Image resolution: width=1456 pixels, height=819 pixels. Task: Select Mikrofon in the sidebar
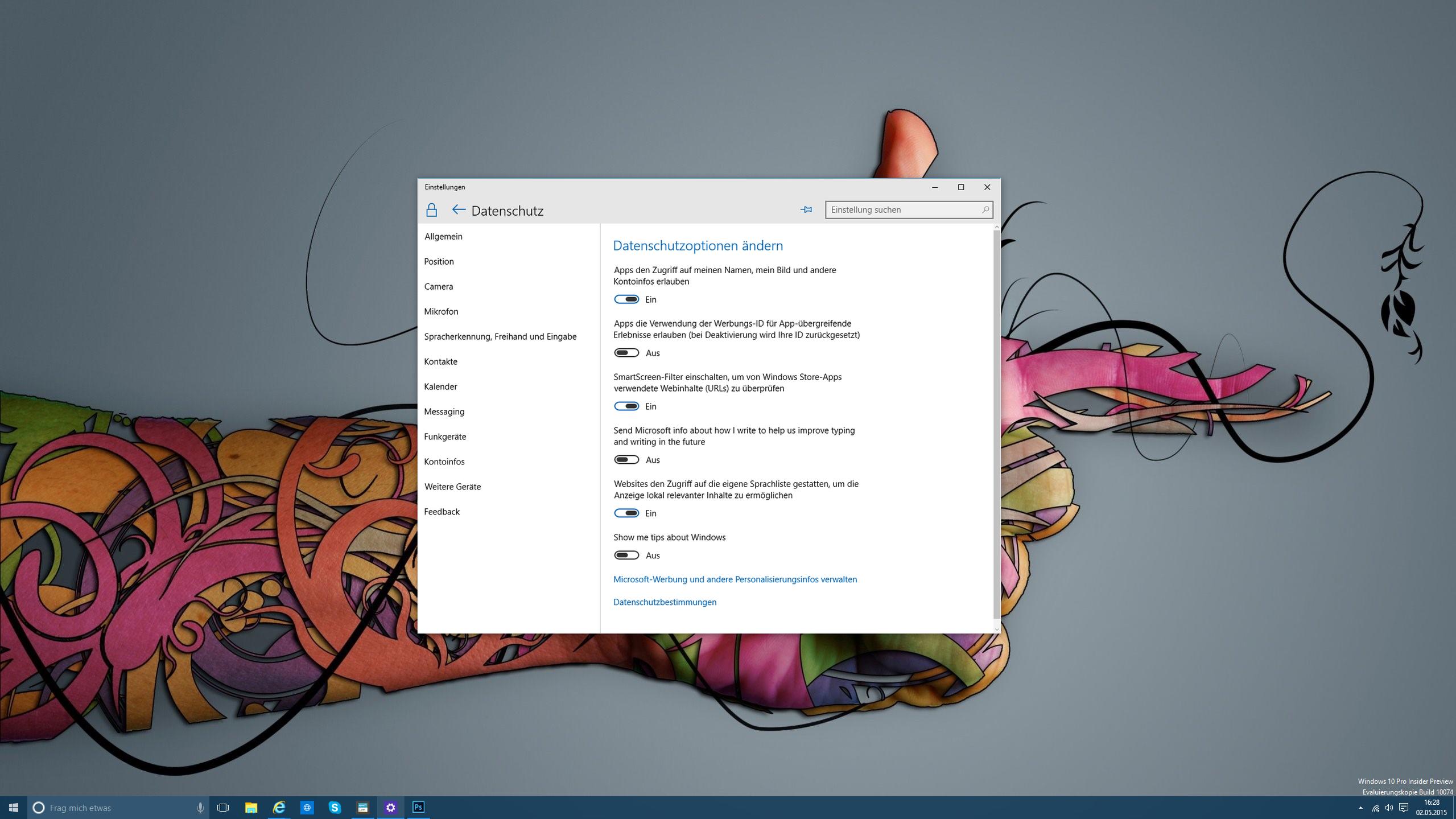coord(441,312)
